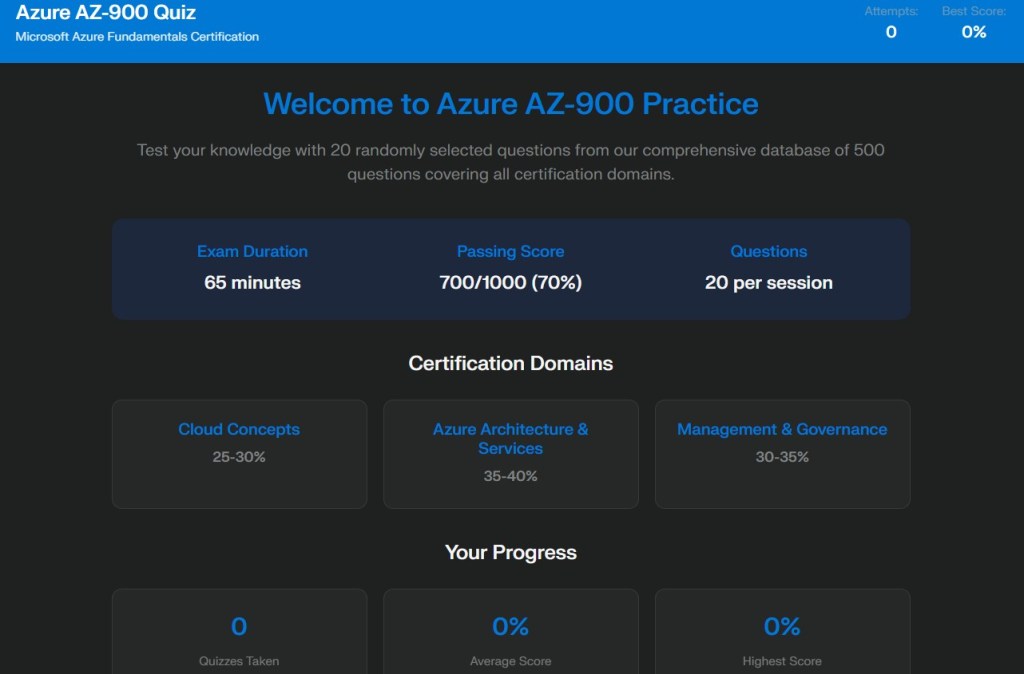Click the intro paragraph about 20 random questions

click(x=510, y=162)
